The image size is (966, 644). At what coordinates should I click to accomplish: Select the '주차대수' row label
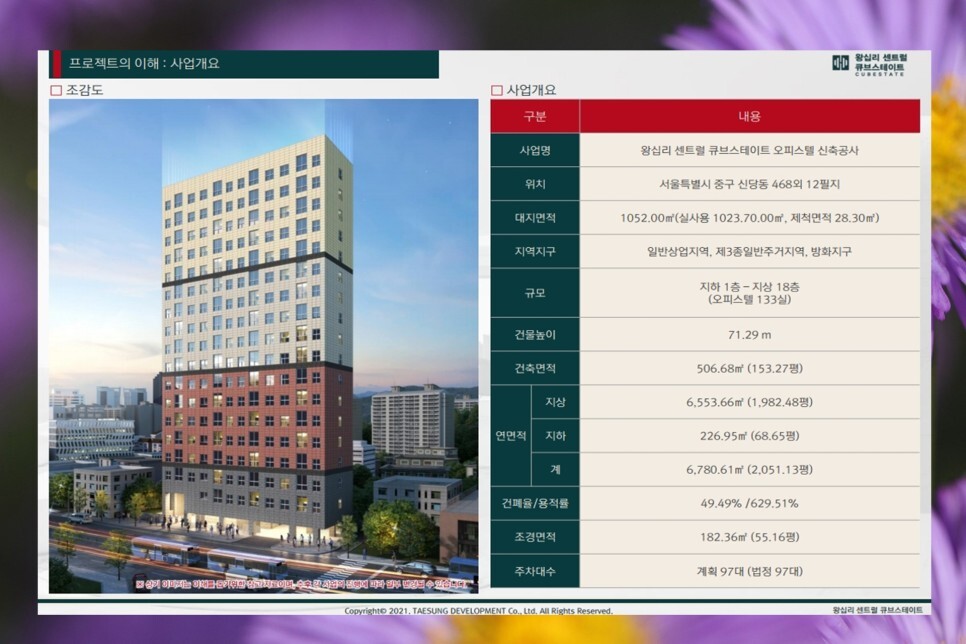coord(535,571)
